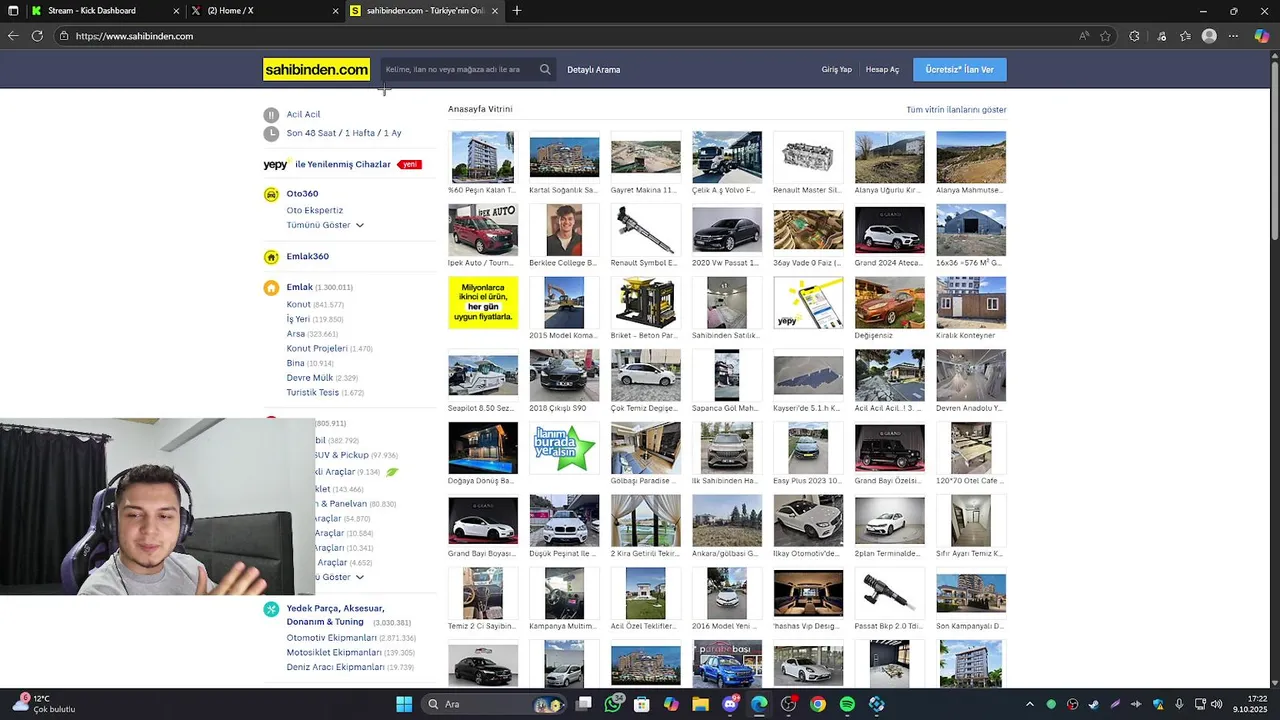Click Giriş Yap link
The image size is (1280, 720).
[837, 70]
